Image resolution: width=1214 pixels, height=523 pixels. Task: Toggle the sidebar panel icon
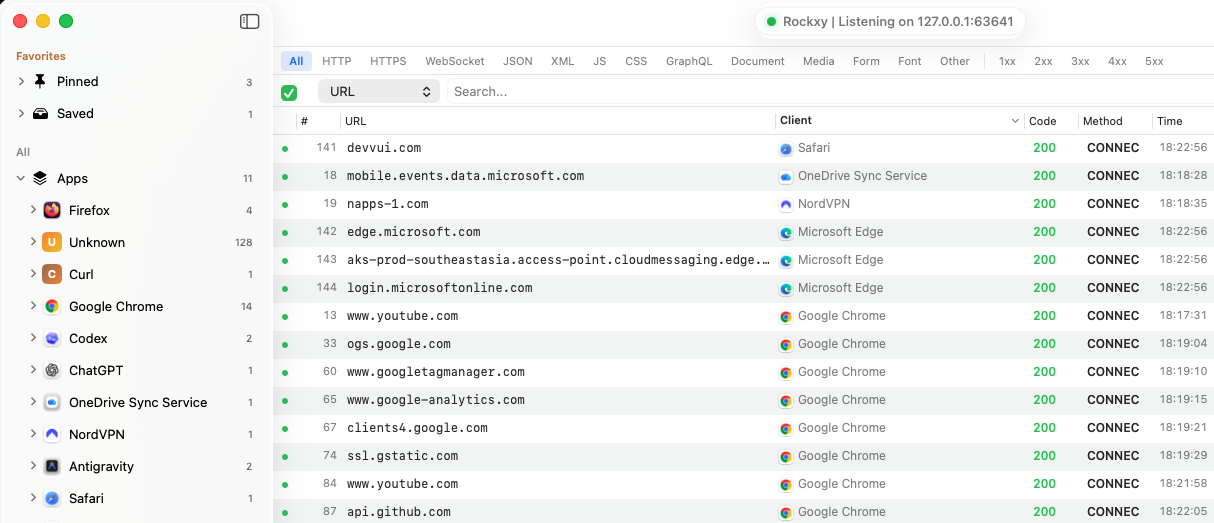[x=250, y=21]
